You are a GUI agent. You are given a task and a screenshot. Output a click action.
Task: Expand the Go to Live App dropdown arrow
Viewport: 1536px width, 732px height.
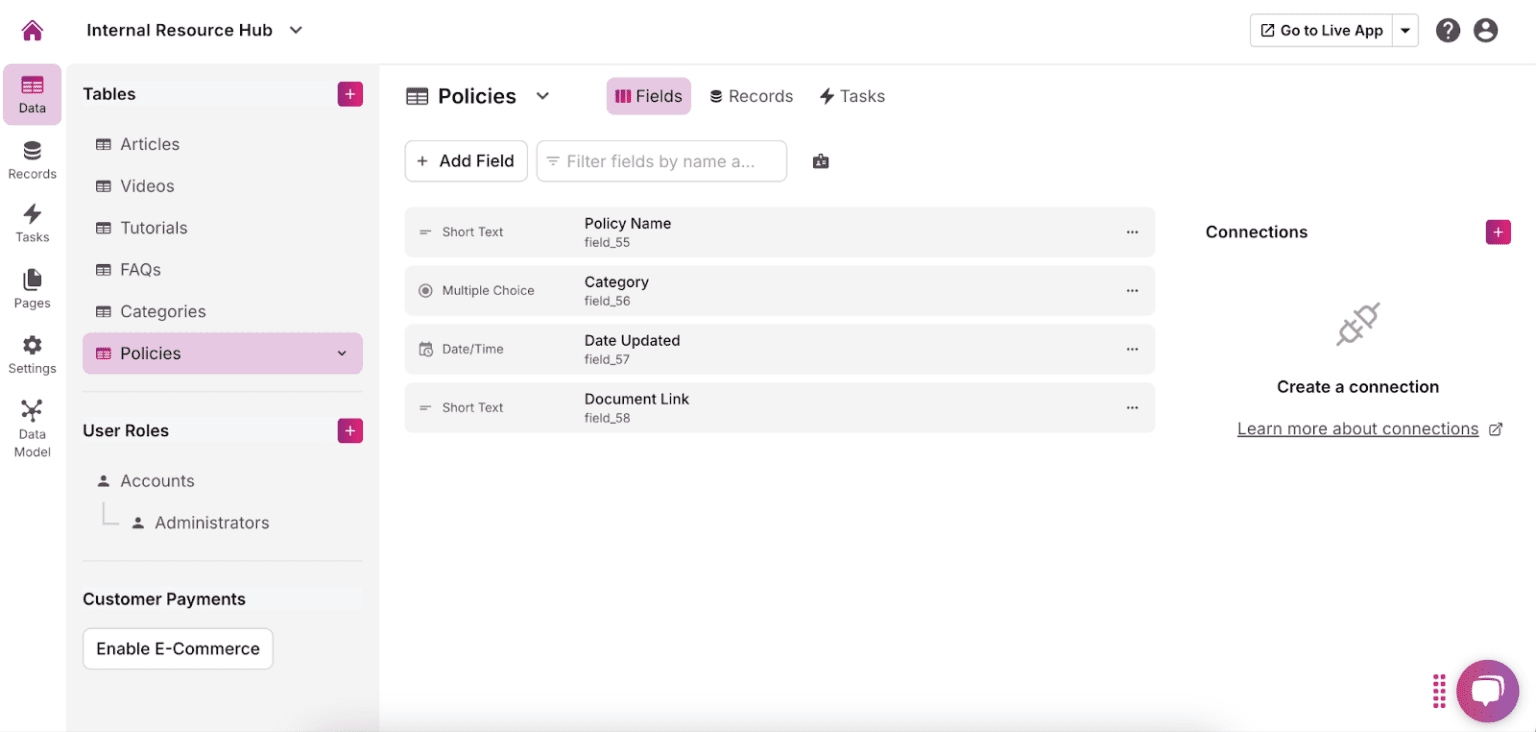click(x=1406, y=30)
